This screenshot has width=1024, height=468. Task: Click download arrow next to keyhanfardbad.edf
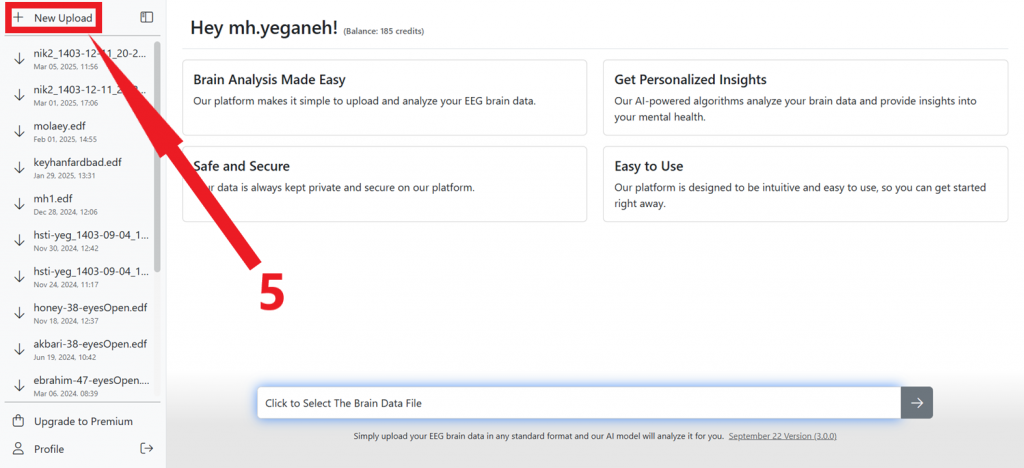click(x=19, y=168)
